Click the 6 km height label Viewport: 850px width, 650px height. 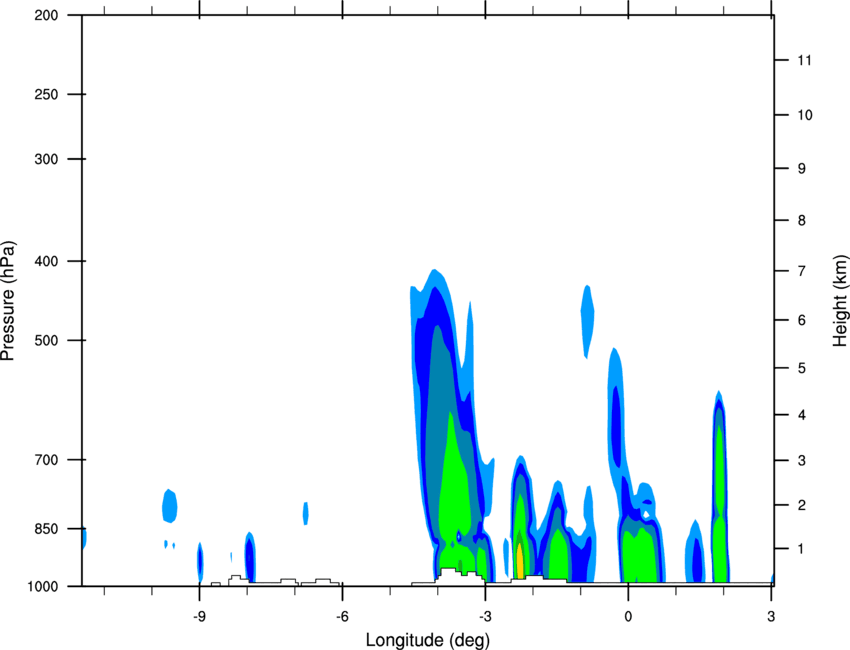802,320
